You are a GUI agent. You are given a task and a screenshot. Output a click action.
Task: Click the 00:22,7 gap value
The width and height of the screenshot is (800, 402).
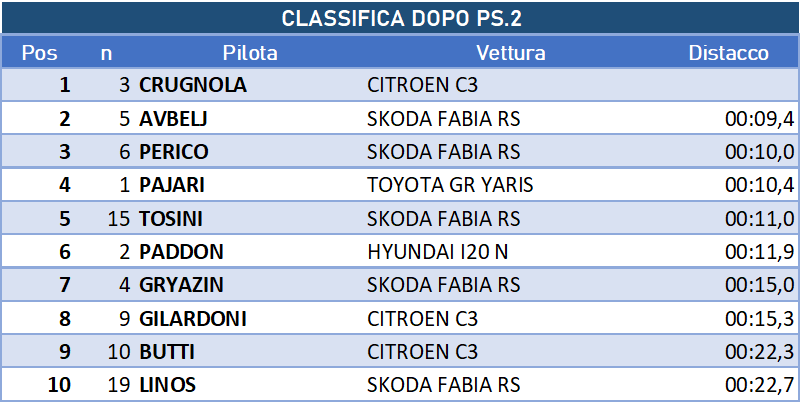(x=760, y=385)
